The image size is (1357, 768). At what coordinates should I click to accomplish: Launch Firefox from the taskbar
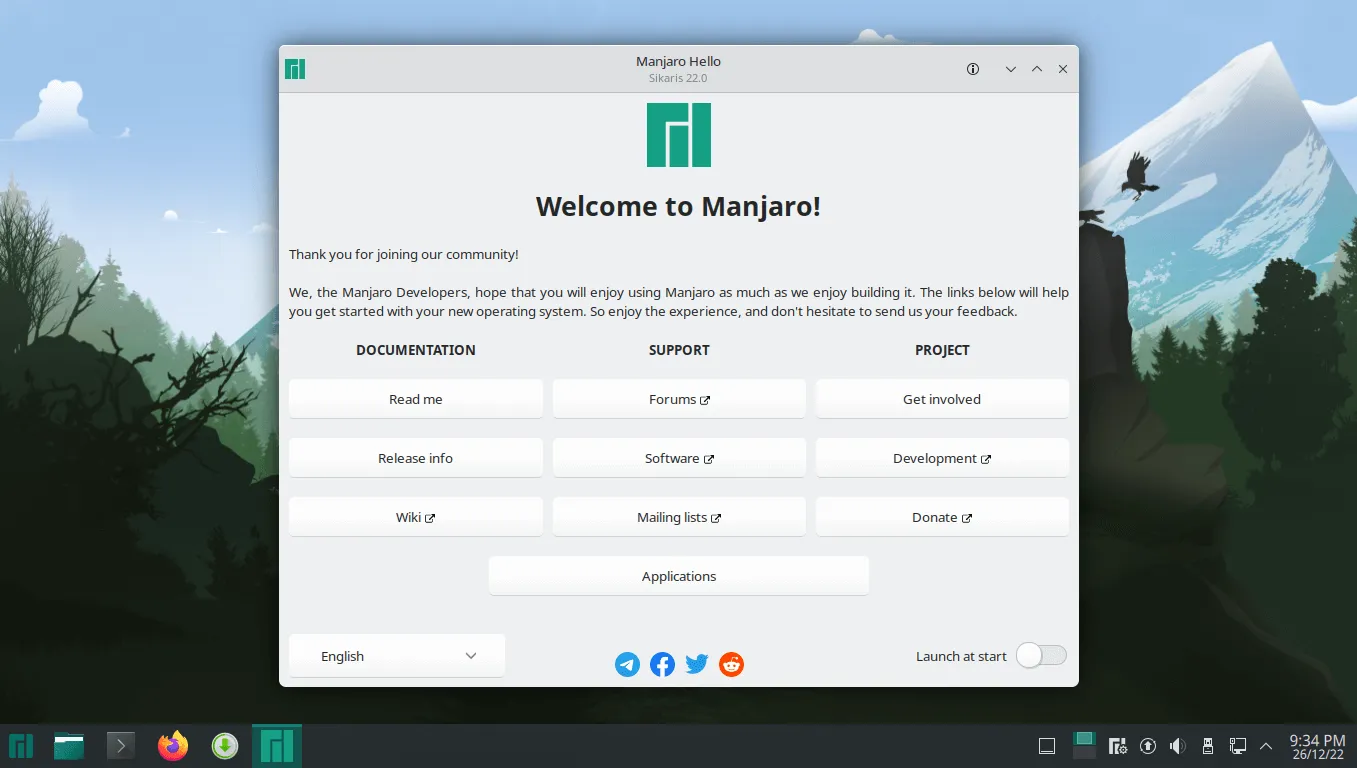click(x=173, y=746)
